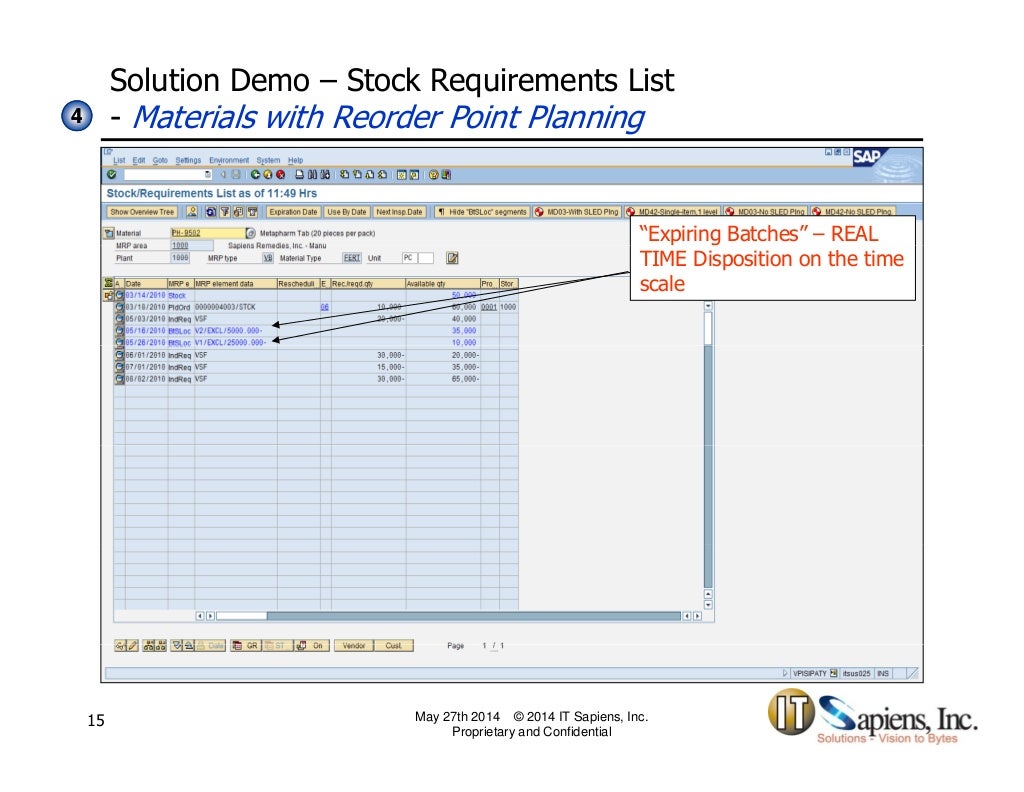The height and width of the screenshot is (792, 1024).
Task: Click the yellow Exit icon in toolbar
Action: coord(268,174)
